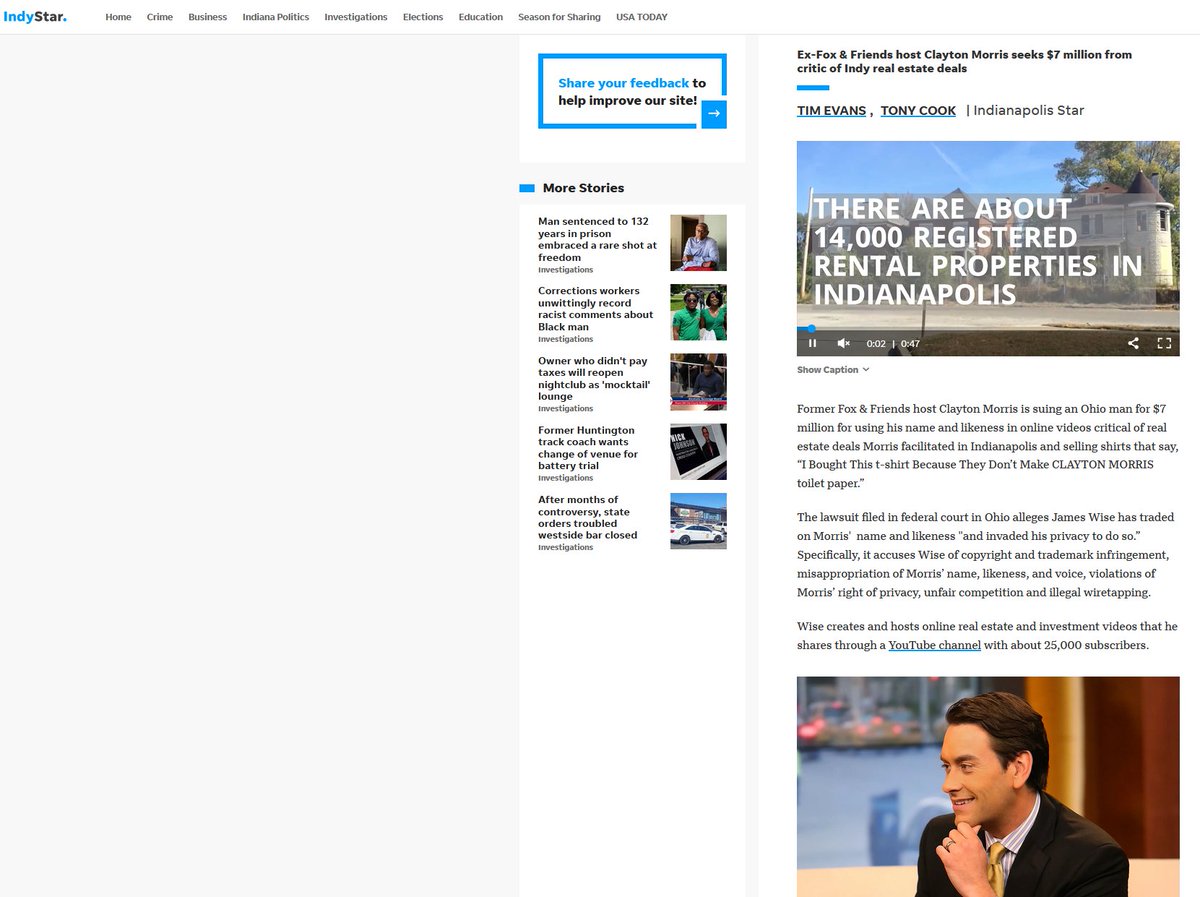
Task: Open the Crime section
Action: coord(160,17)
